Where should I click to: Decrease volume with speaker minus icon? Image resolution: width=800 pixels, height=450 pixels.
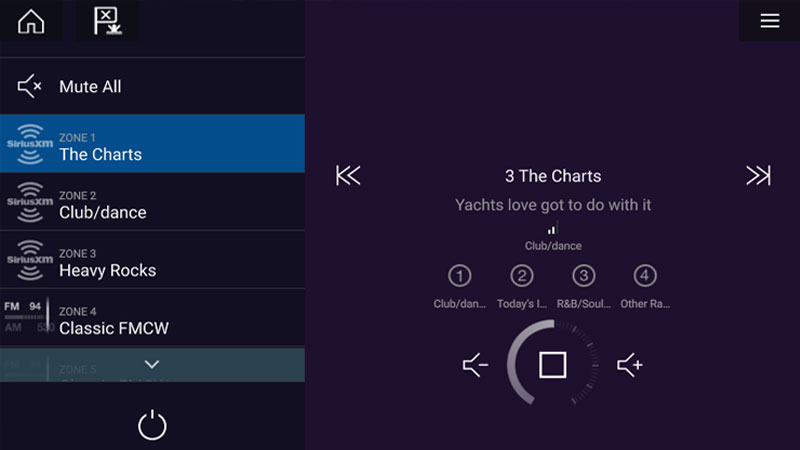475,366
